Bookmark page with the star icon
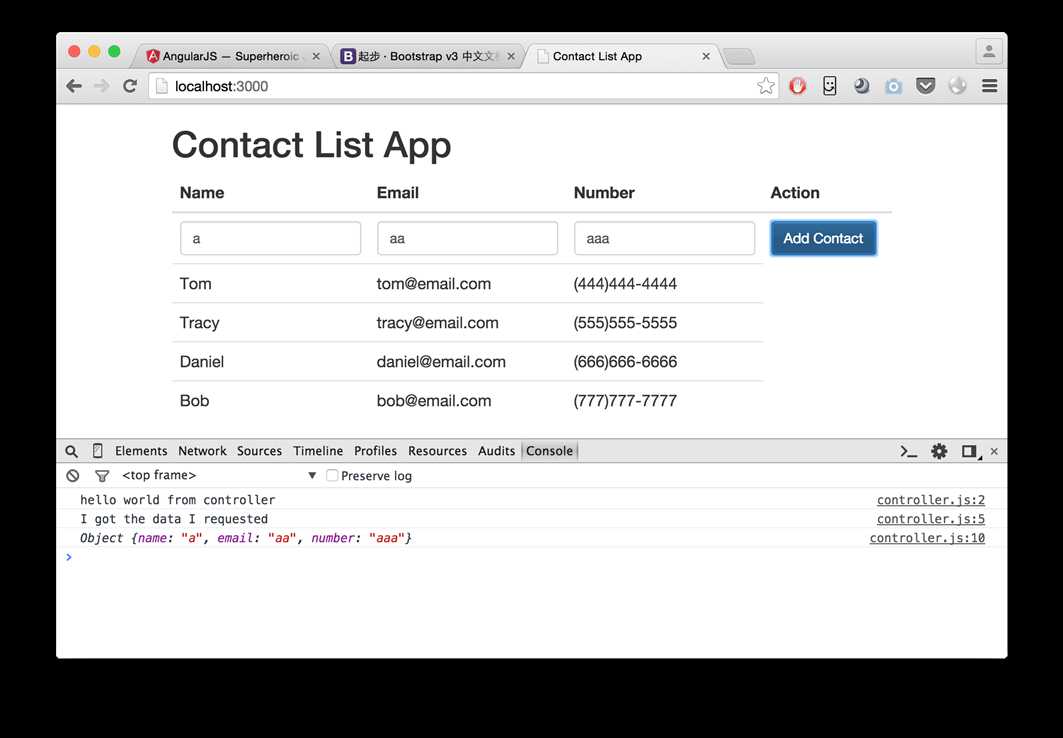Screen dimensions: 1063x738 765,86
